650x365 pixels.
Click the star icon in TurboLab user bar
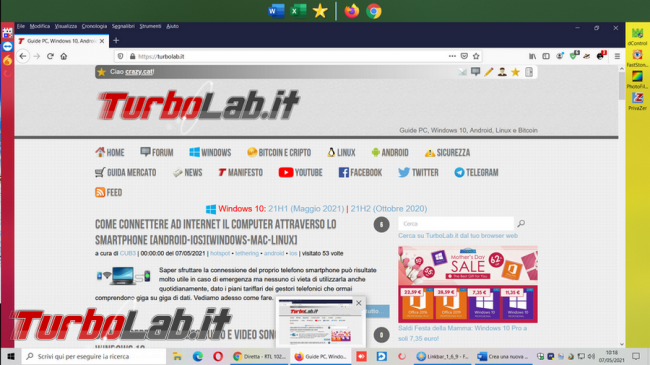(x=515, y=72)
